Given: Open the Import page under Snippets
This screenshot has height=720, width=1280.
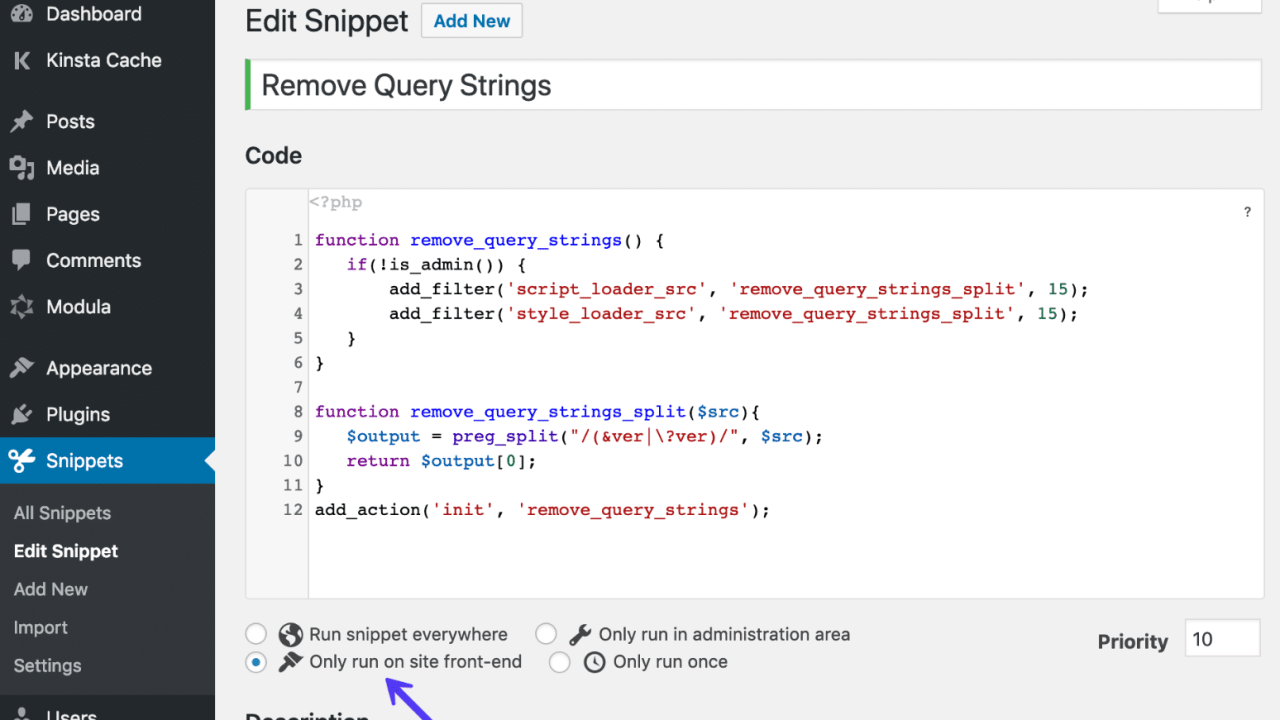Looking at the screenshot, I should (x=40, y=627).
